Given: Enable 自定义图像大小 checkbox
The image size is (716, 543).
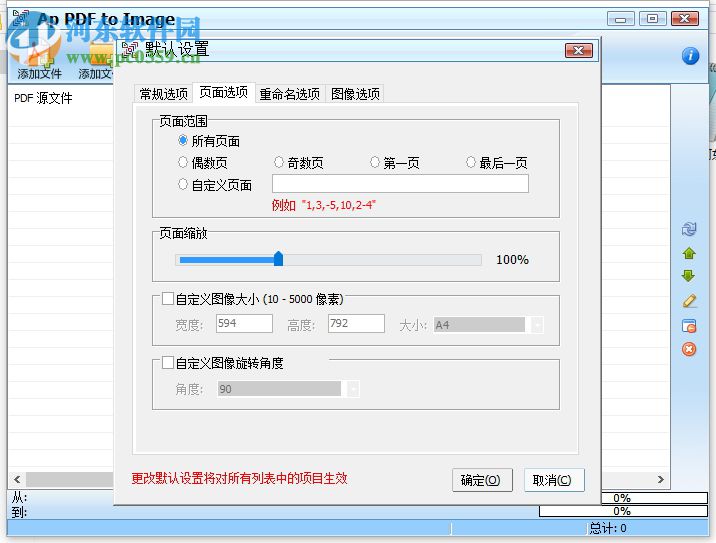Looking at the screenshot, I should [168, 299].
